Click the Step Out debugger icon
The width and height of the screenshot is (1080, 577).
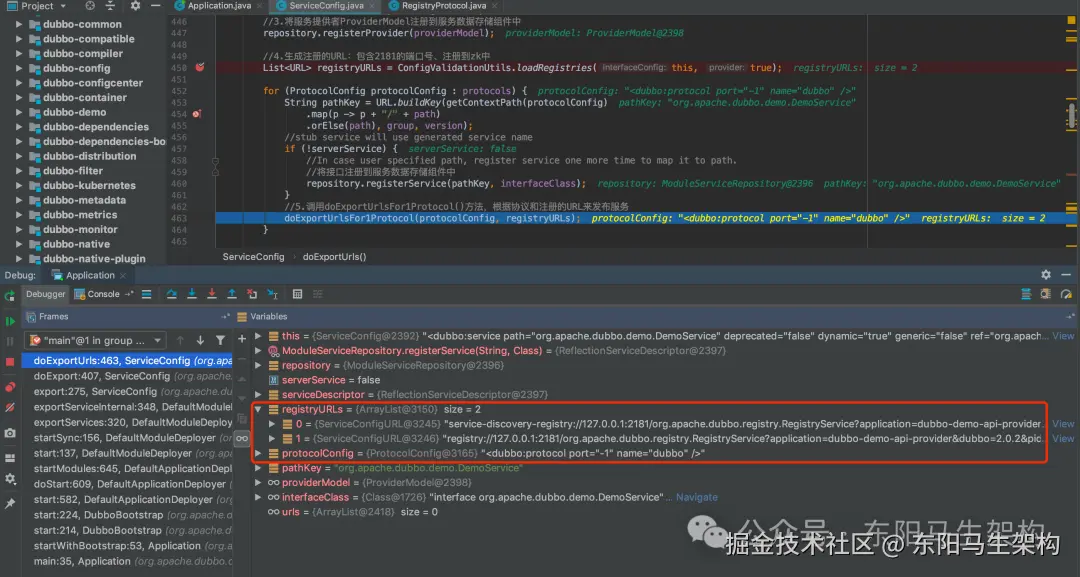click(232, 294)
